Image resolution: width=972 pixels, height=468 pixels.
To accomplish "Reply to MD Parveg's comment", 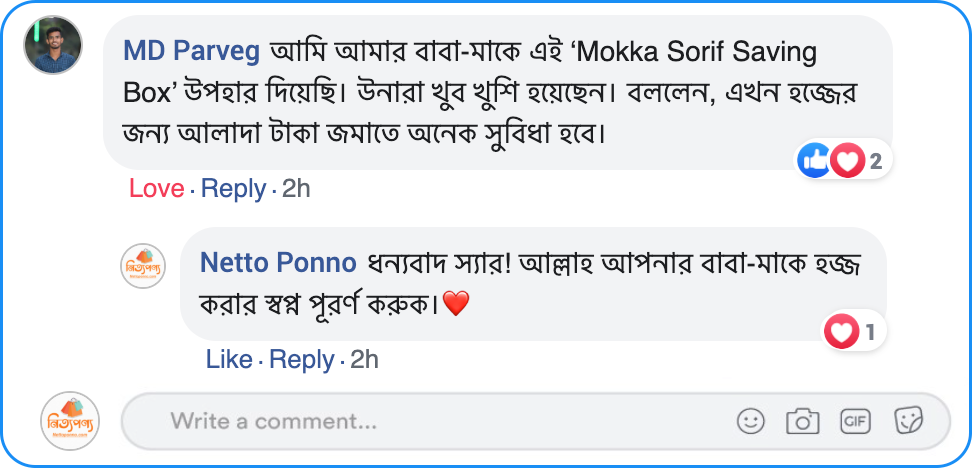I will 234,188.
